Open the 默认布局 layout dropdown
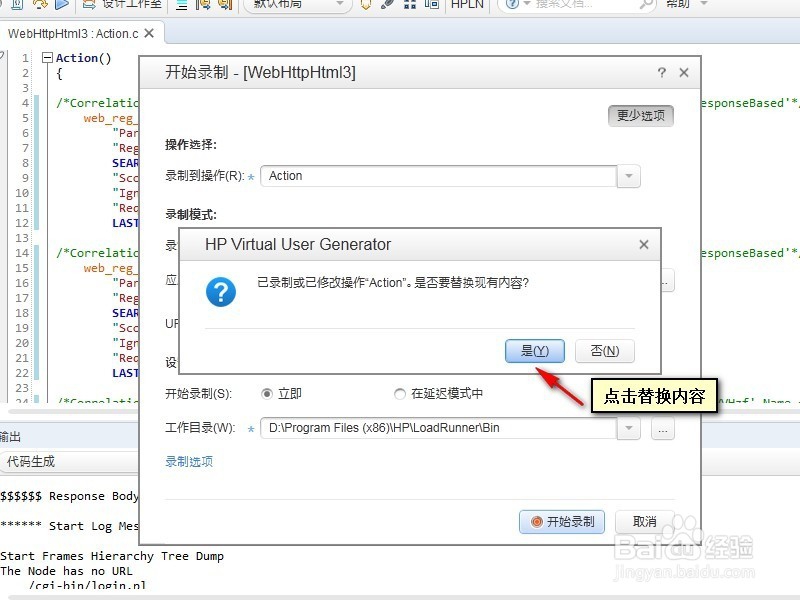Screen dimensions: 800x600 [x=298, y=4]
